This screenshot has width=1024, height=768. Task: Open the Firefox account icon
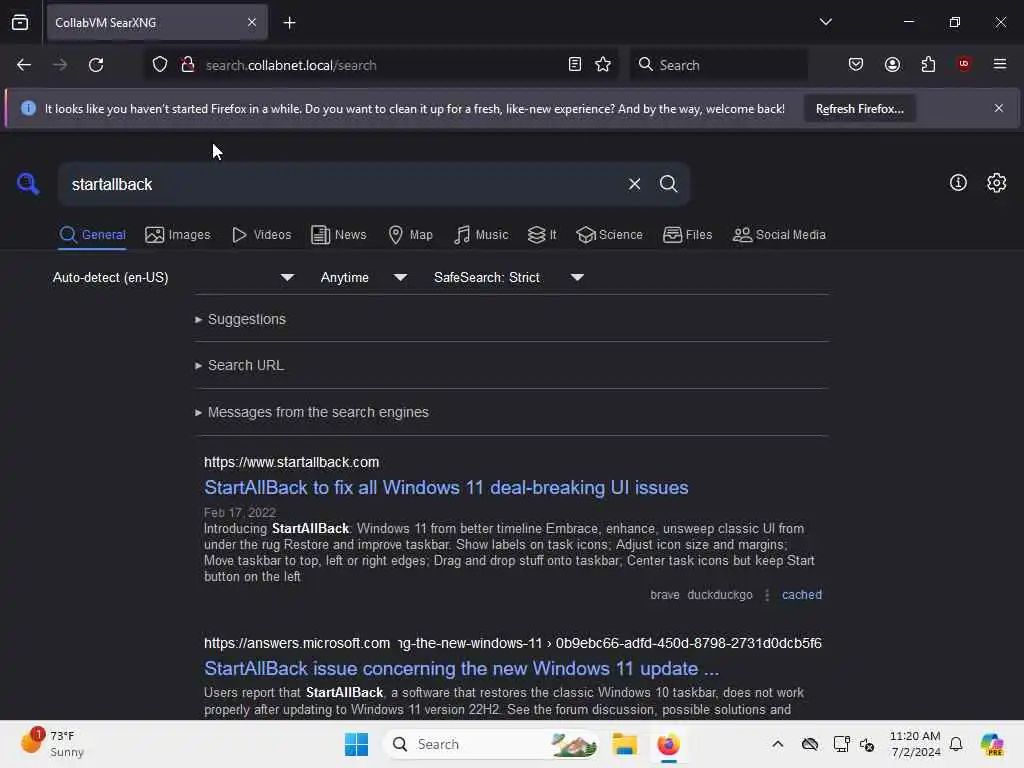click(x=892, y=65)
